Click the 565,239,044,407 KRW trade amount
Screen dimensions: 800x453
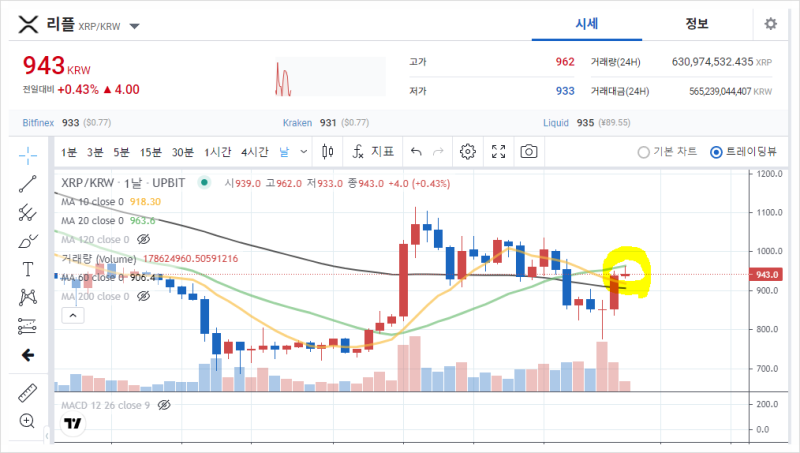coord(730,92)
